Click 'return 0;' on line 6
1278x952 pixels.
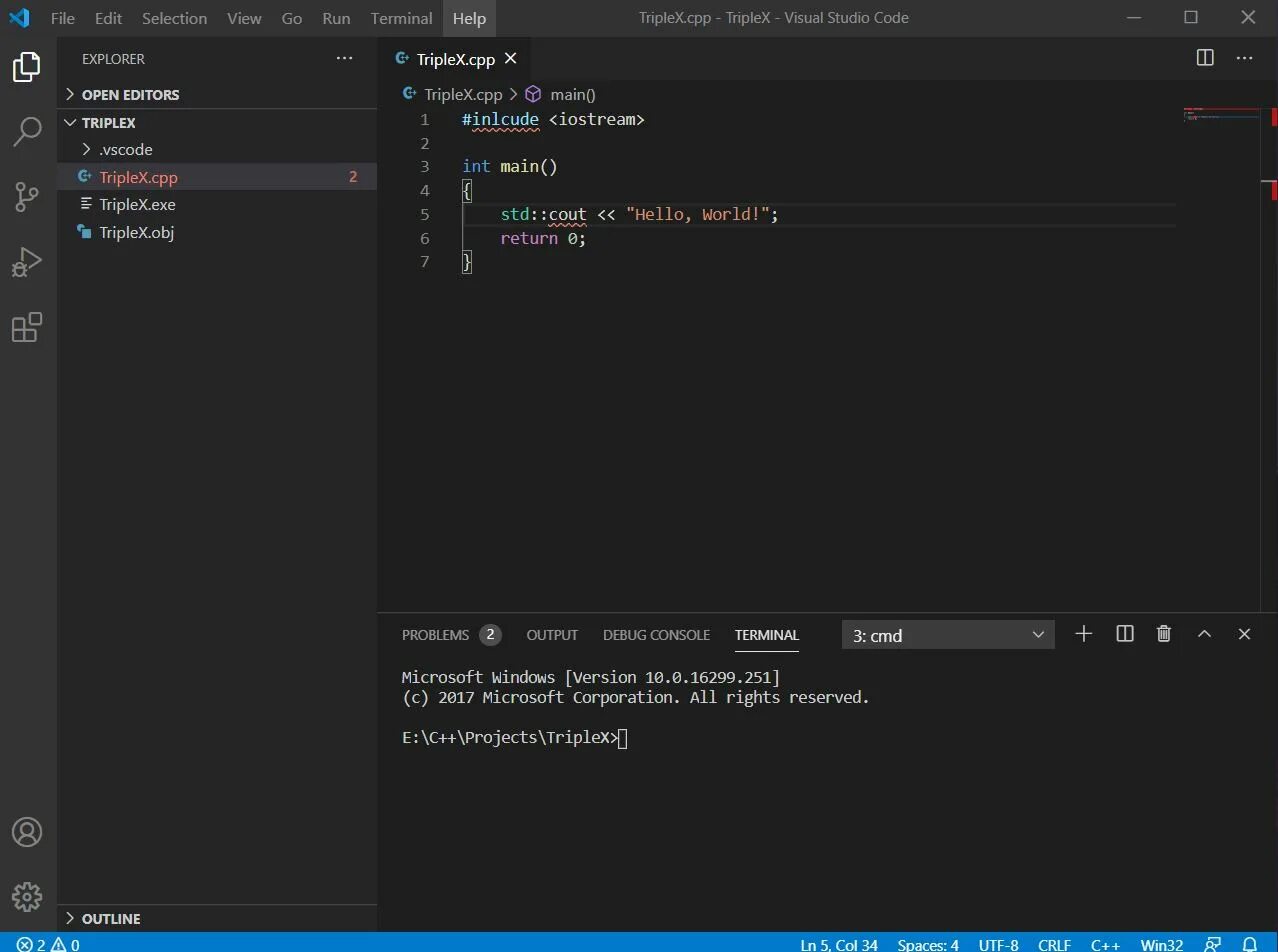click(543, 238)
